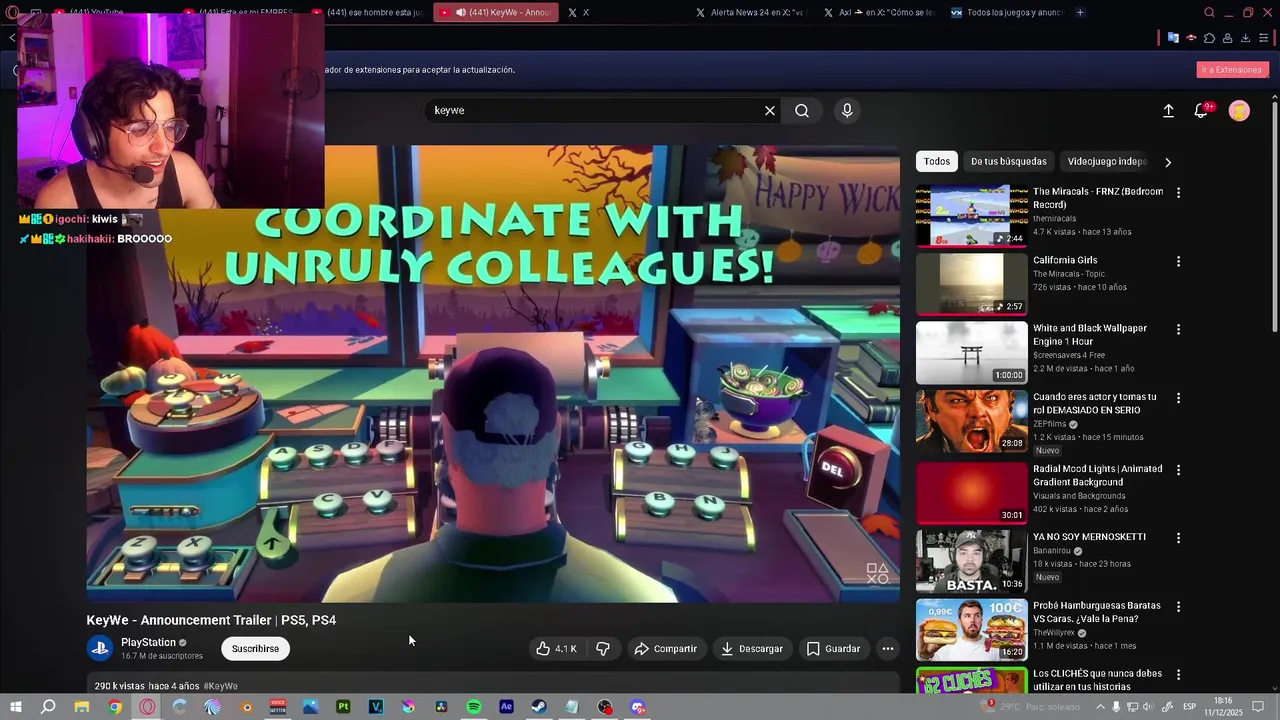The width and height of the screenshot is (1280, 720).
Task: Click the KeyWe trailer video player
Action: click(493, 374)
